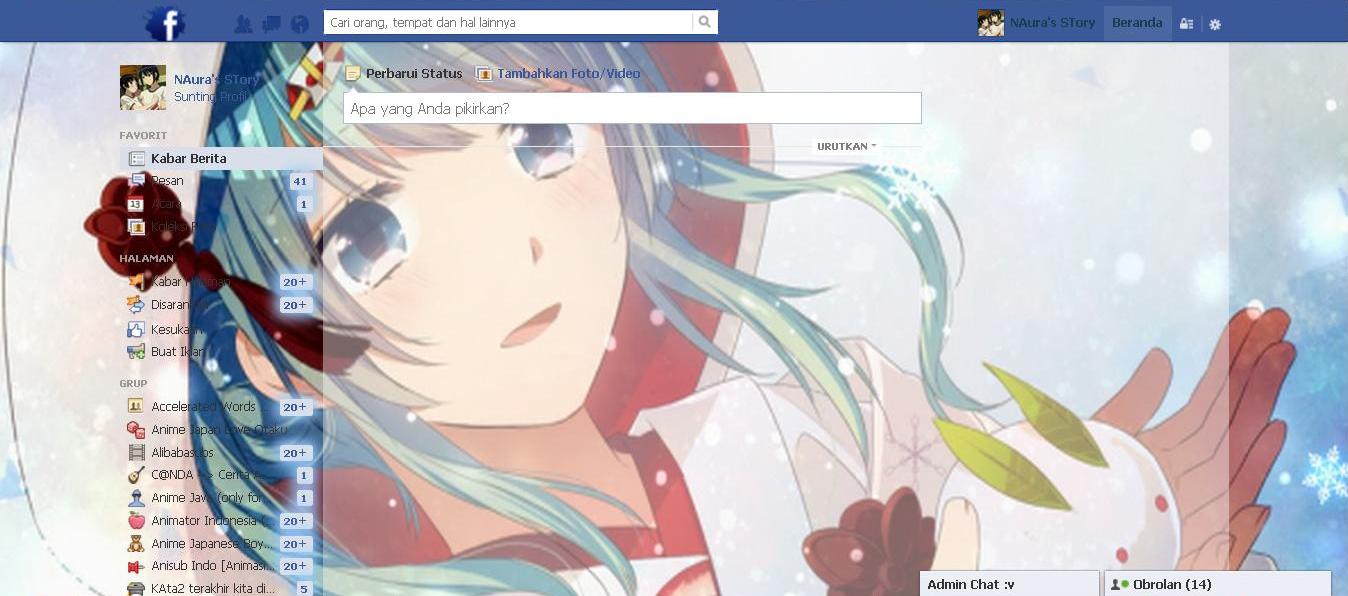
Task: Open the Buat Iklan sidebar link
Action: tap(178, 351)
